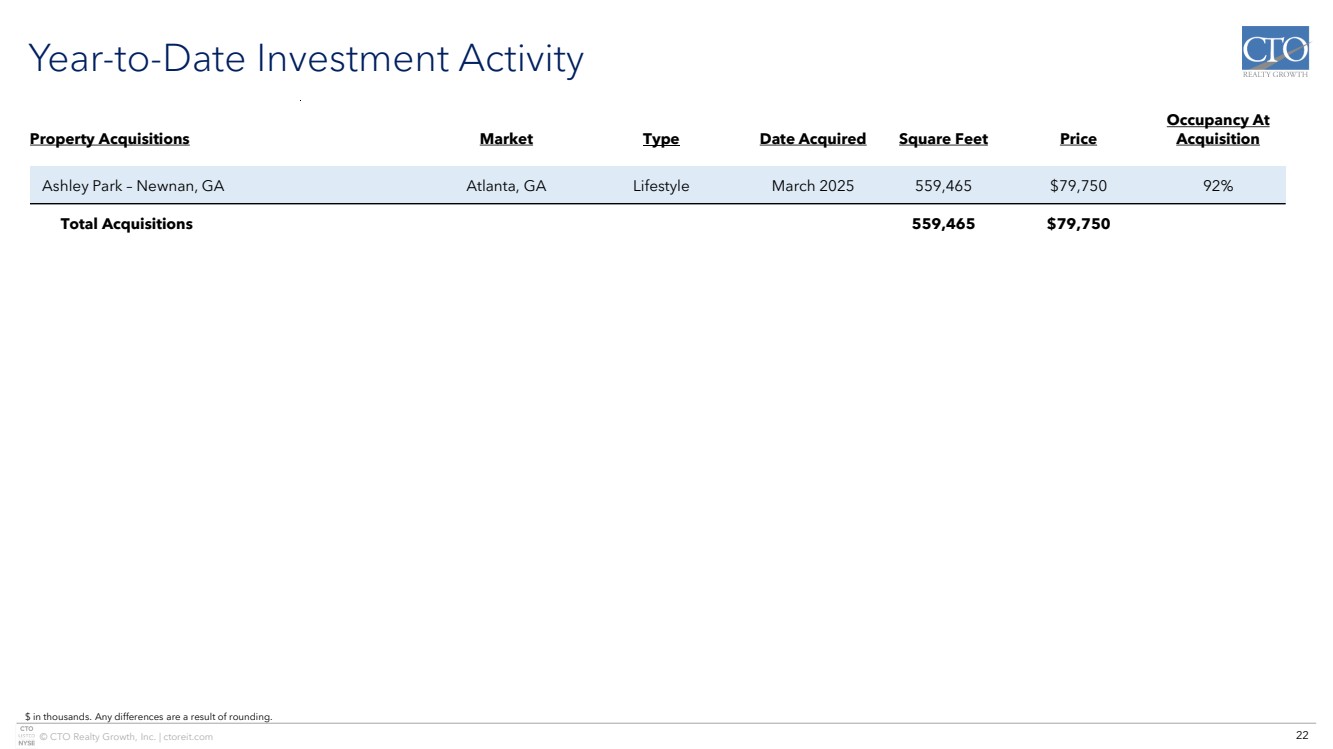Click the page number 22
1333x749 pixels.
[x=1301, y=736]
